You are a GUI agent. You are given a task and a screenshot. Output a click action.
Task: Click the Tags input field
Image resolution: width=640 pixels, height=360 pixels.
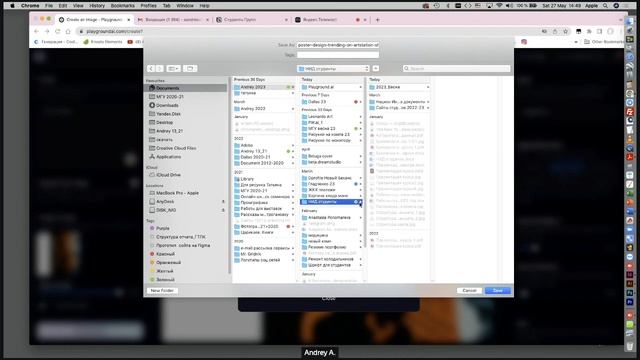[338, 55]
